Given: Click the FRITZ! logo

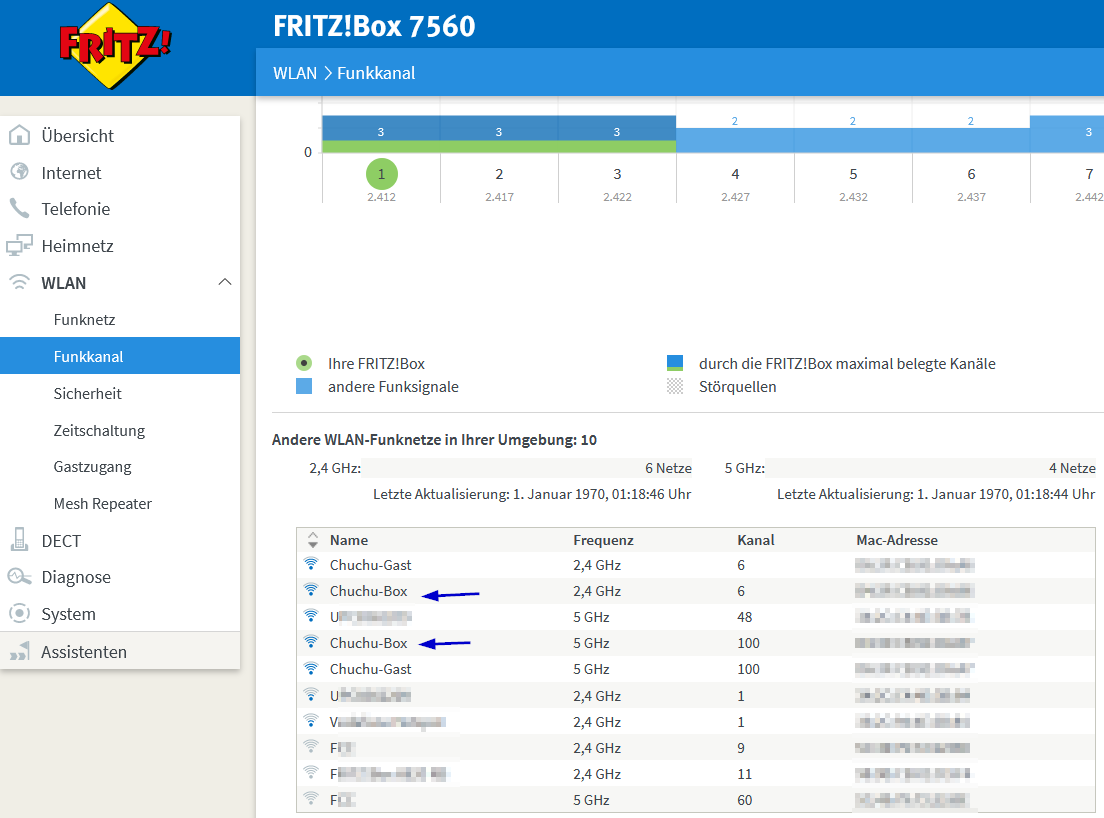Looking at the screenshot, I should click(115, 46).
